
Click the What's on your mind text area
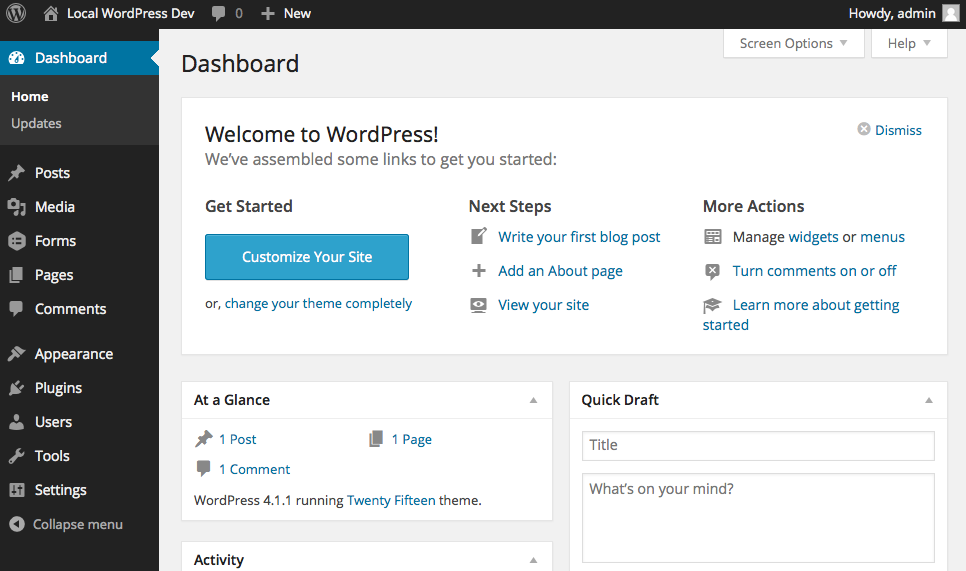pyautogui.click(x=758, y=517)
